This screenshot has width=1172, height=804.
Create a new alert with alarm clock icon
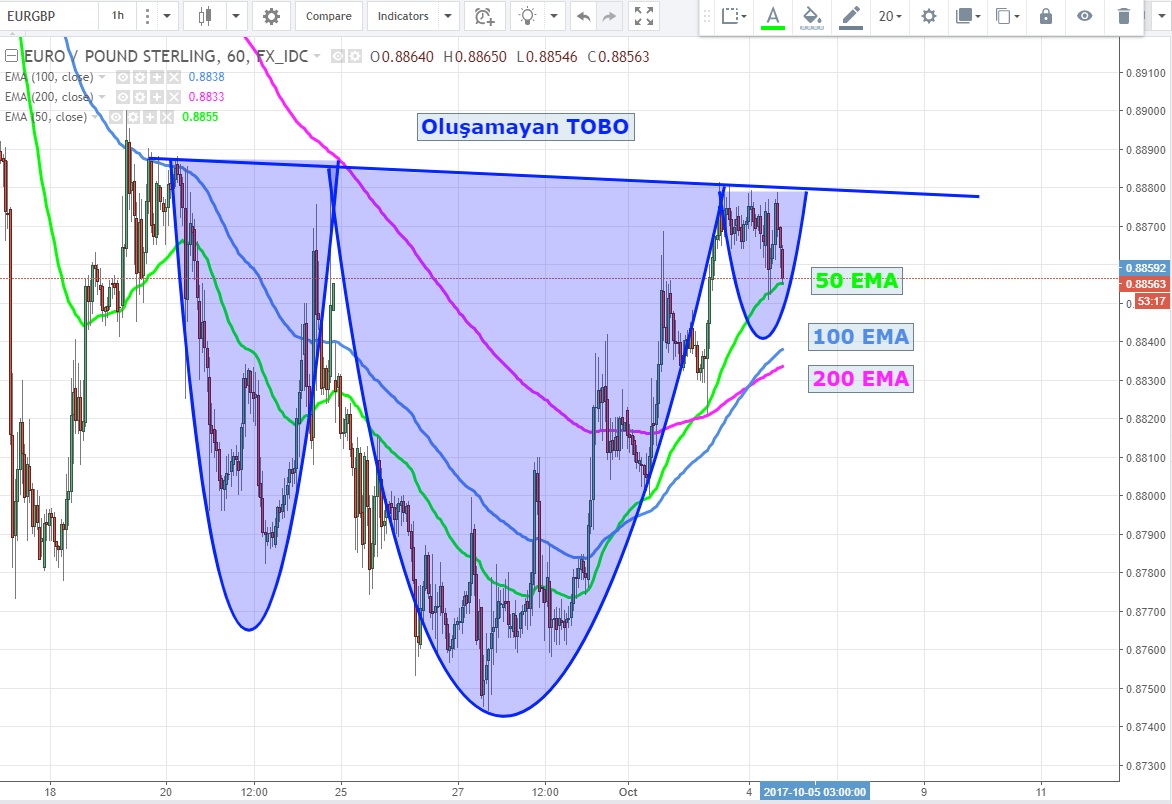coord(484,16)
